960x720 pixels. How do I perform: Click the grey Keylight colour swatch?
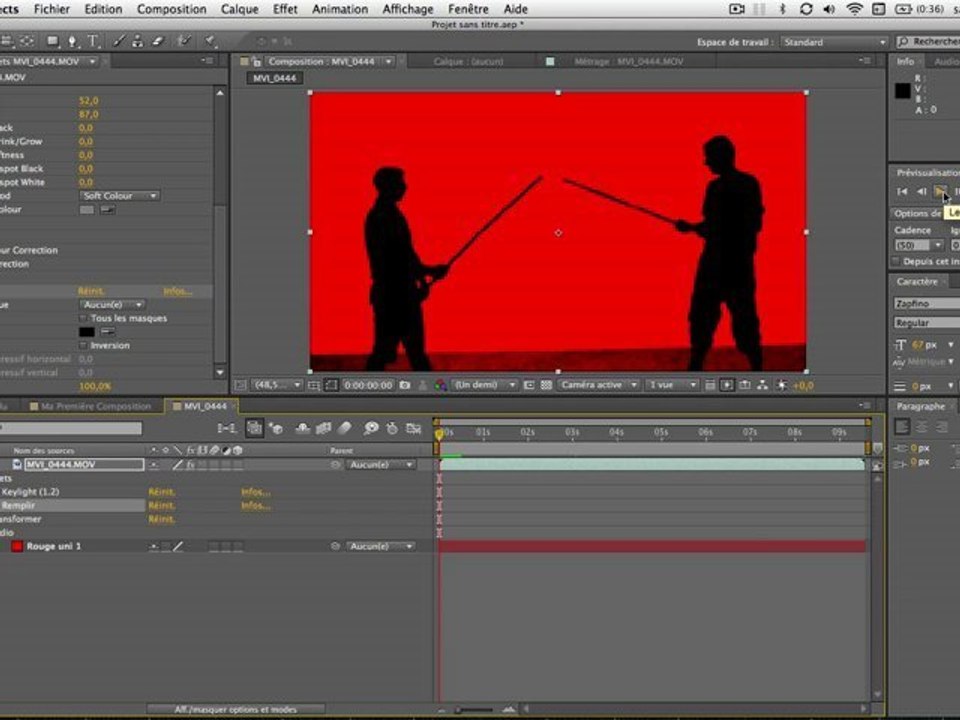tap(86, 209)
